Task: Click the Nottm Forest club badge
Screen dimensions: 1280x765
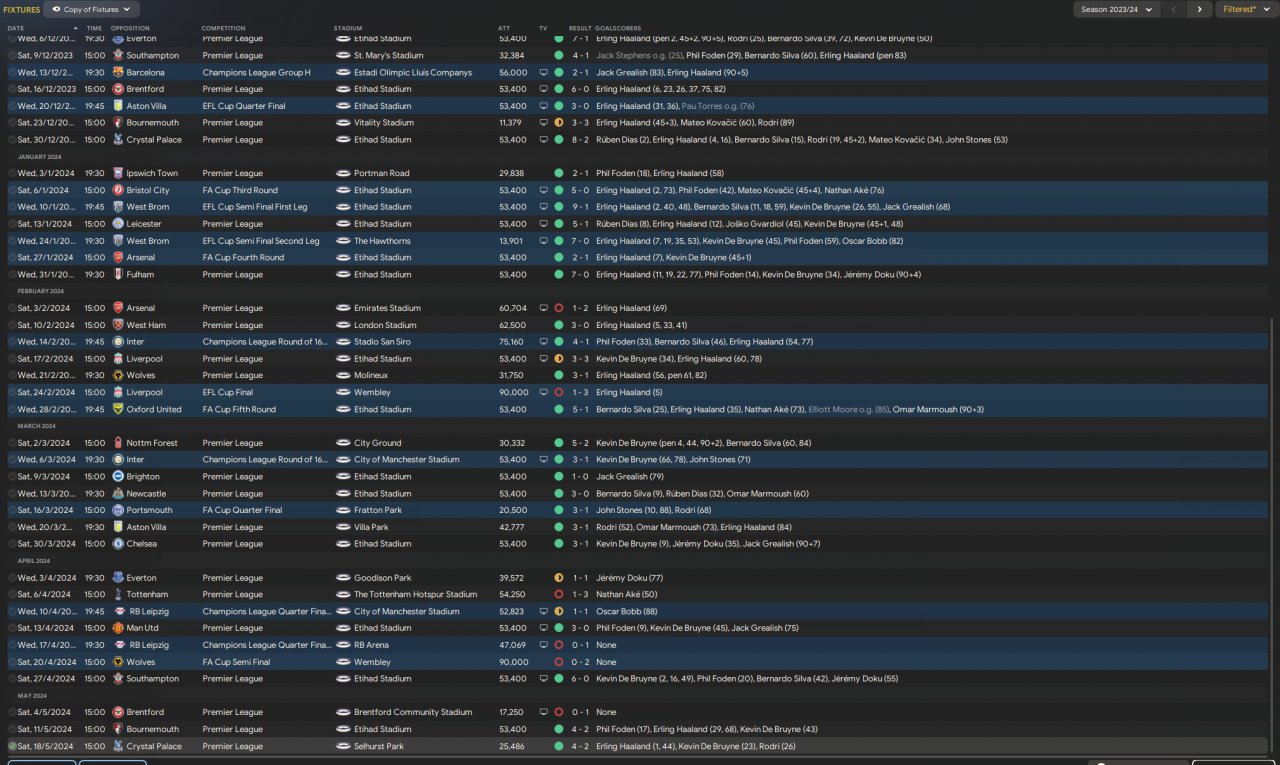Action: click(x=118, y=443)
